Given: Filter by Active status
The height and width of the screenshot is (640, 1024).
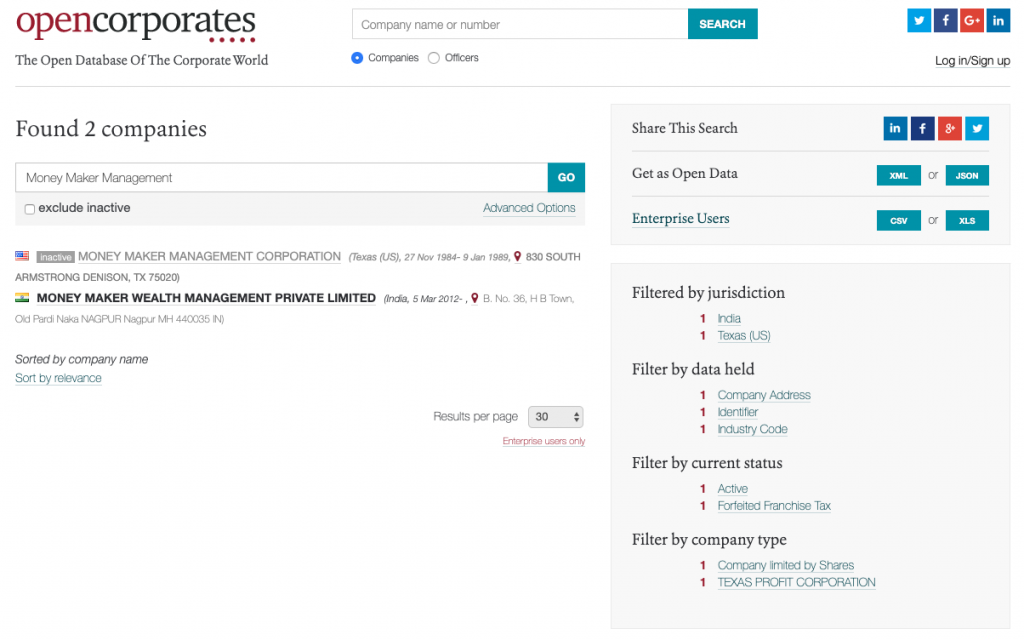Looking at the screenshot, I should point(733,488).
